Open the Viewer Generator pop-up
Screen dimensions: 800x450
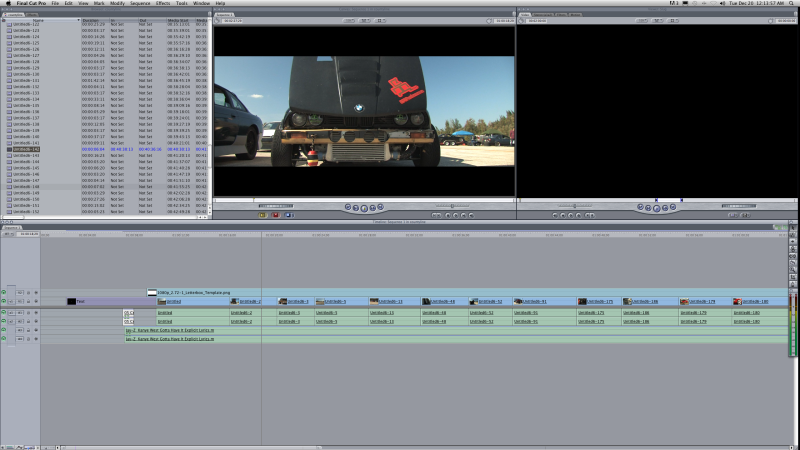[x=745, y=215]
